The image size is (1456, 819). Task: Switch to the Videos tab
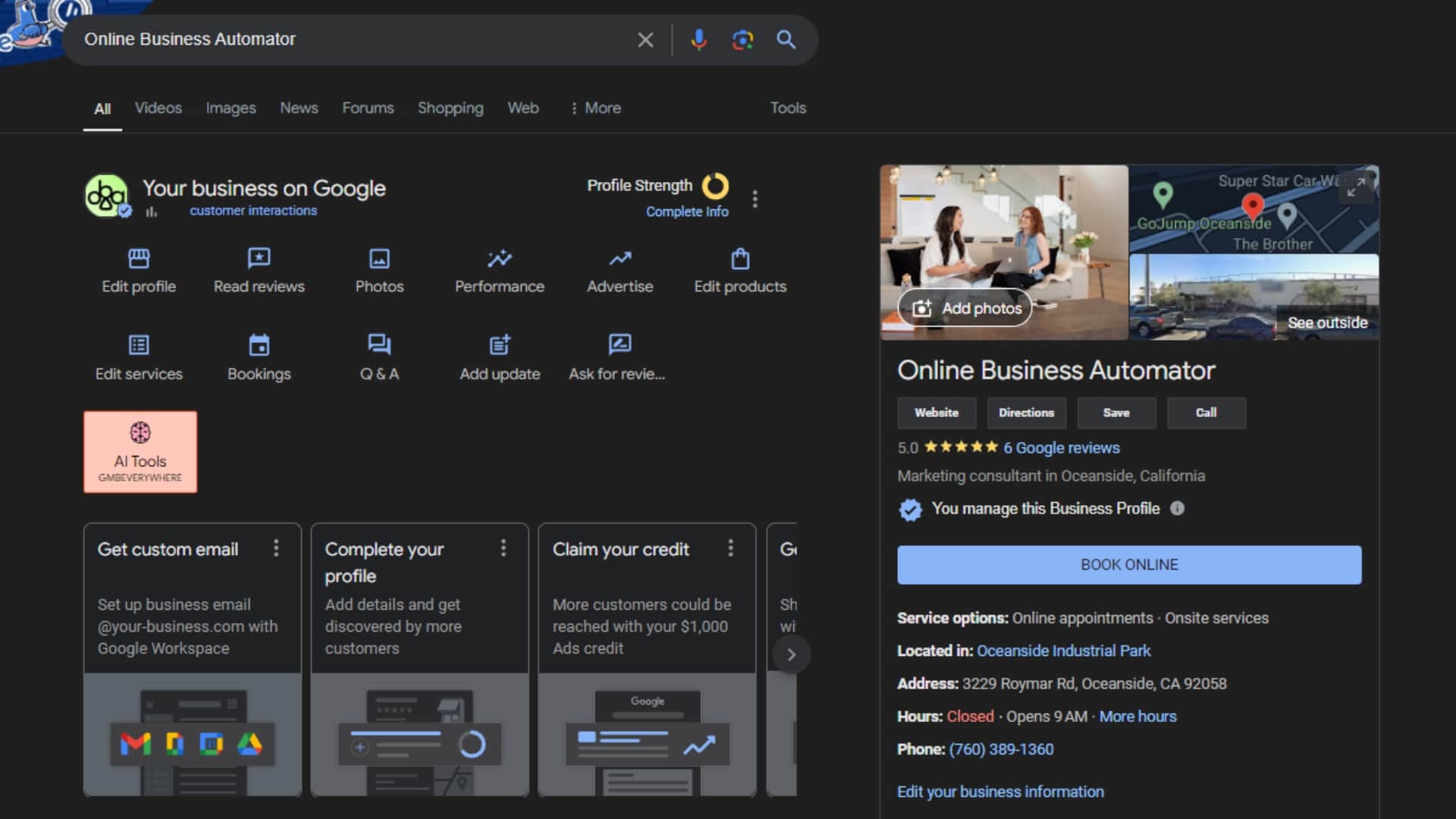point(158,108)
